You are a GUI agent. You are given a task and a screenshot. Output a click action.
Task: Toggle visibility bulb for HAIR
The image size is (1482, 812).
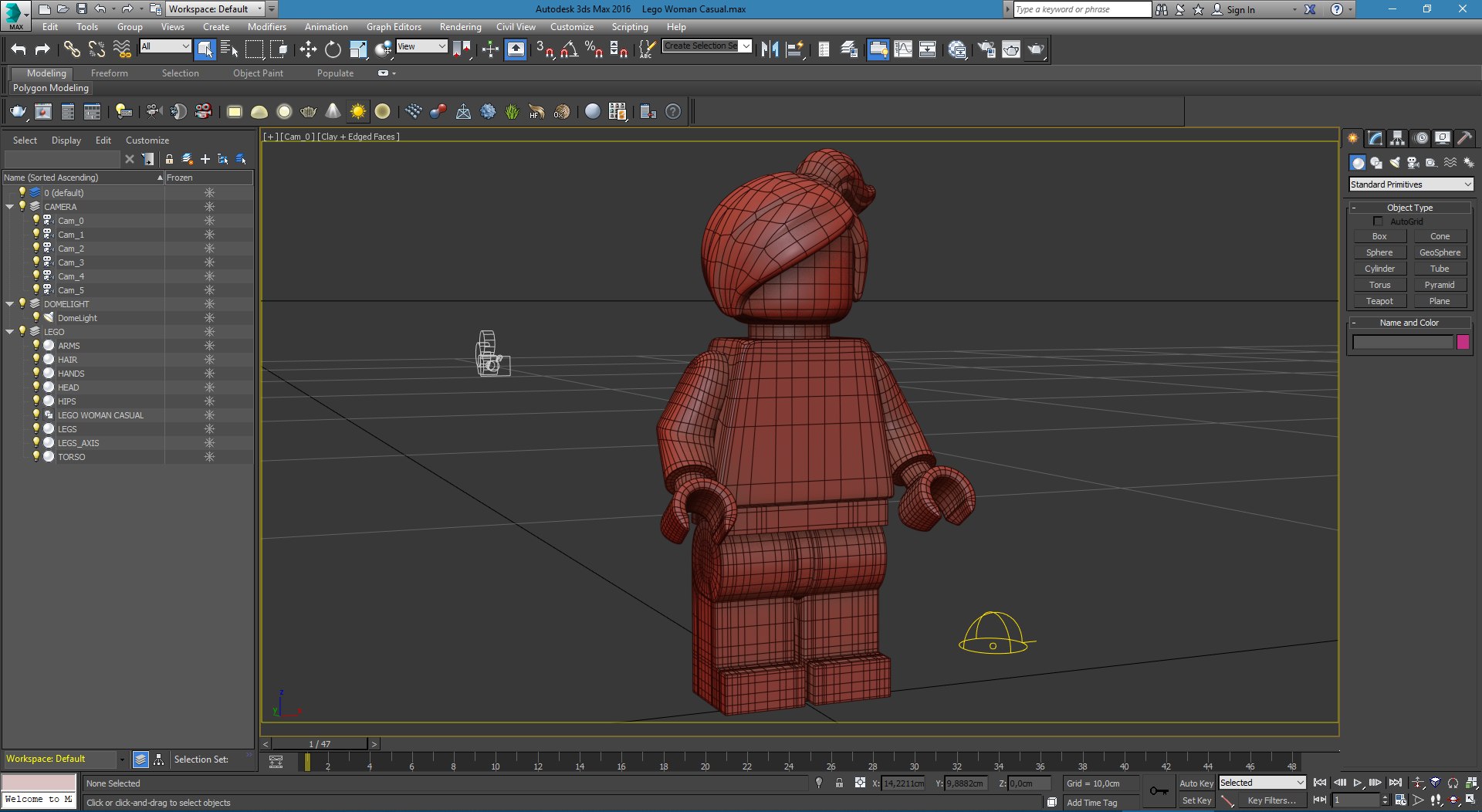(x=36, y=359)
